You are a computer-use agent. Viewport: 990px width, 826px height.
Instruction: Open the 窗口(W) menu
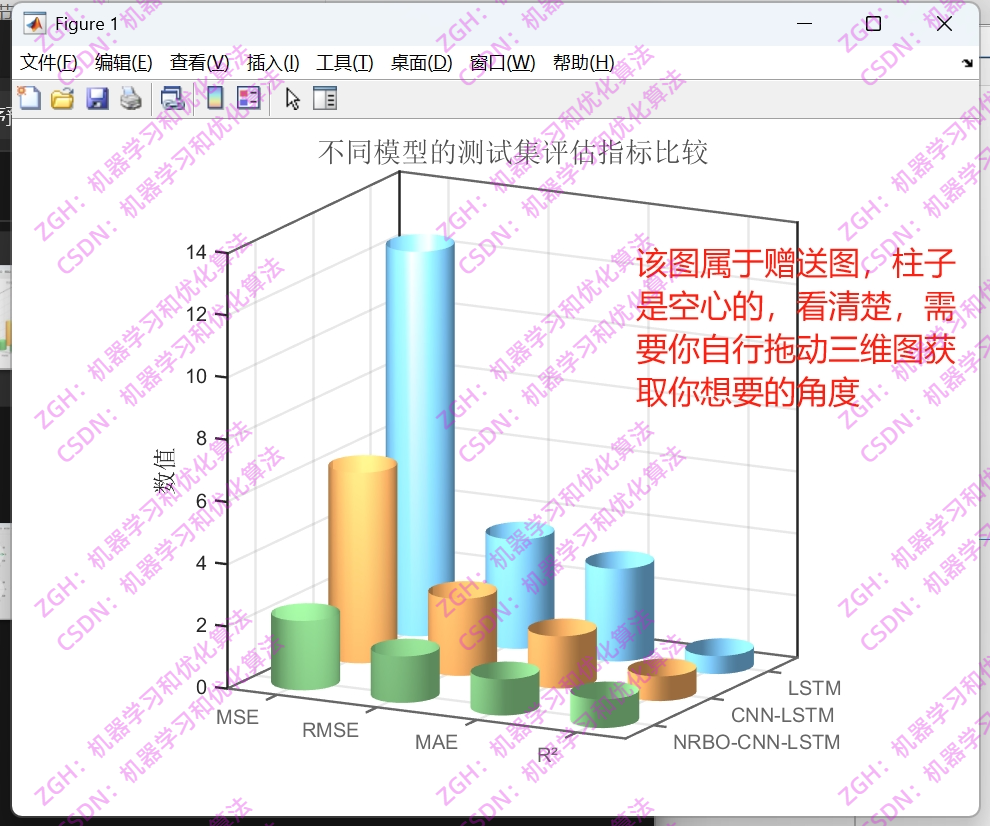503,63
